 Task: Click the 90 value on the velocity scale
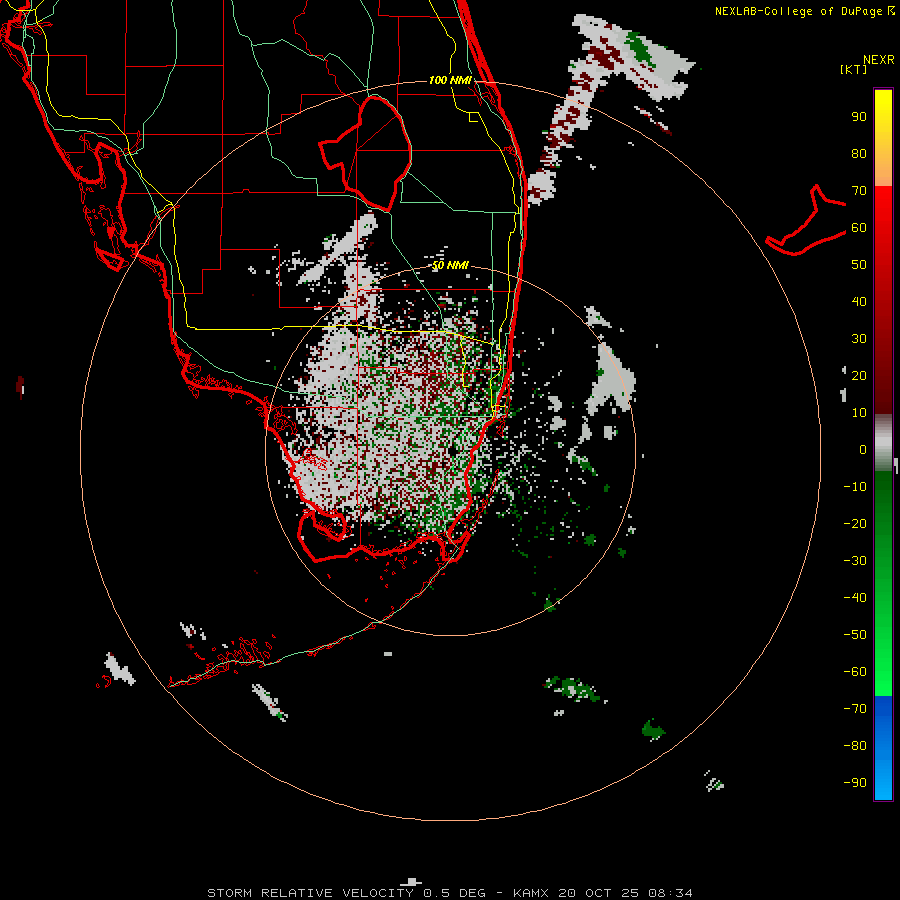[859, 117]
